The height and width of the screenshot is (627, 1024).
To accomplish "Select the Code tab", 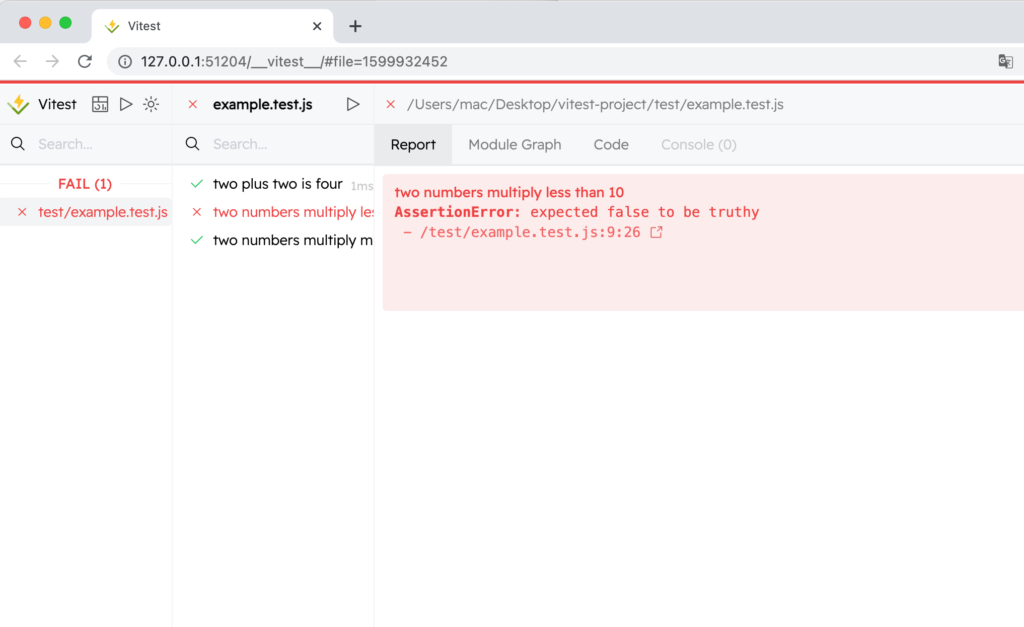I will pyautogui.click(x=610, y=144).
